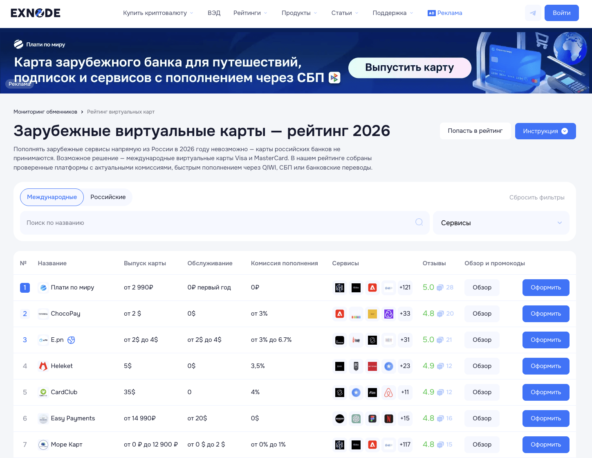Click the ChocoPay row logo icon
This screenshot has width=592, height=458.
pos(43,314)
